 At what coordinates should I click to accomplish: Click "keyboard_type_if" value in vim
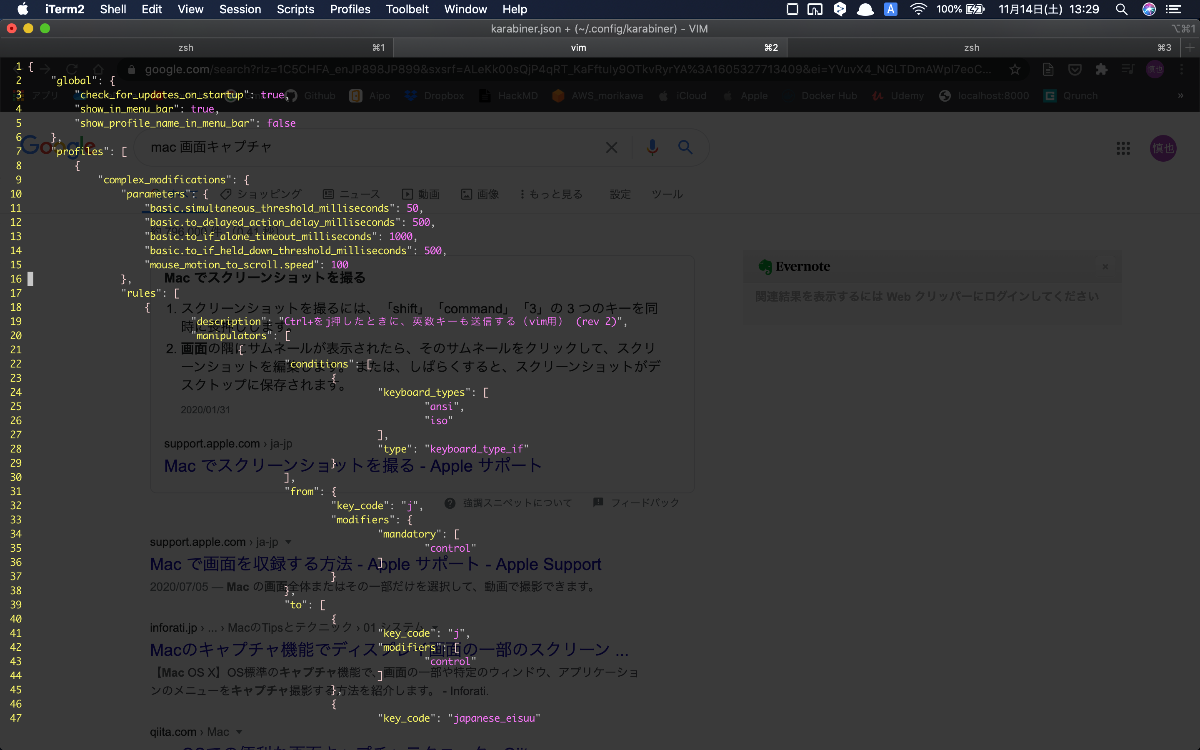pos(477,450)
